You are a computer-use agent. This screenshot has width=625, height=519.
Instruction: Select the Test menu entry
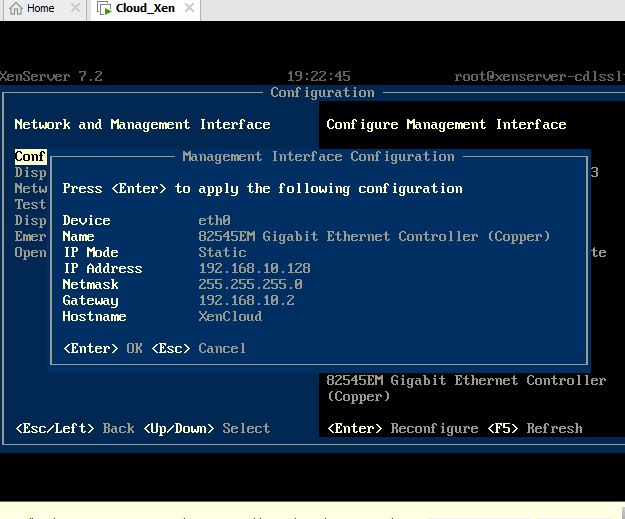point(30,204)
